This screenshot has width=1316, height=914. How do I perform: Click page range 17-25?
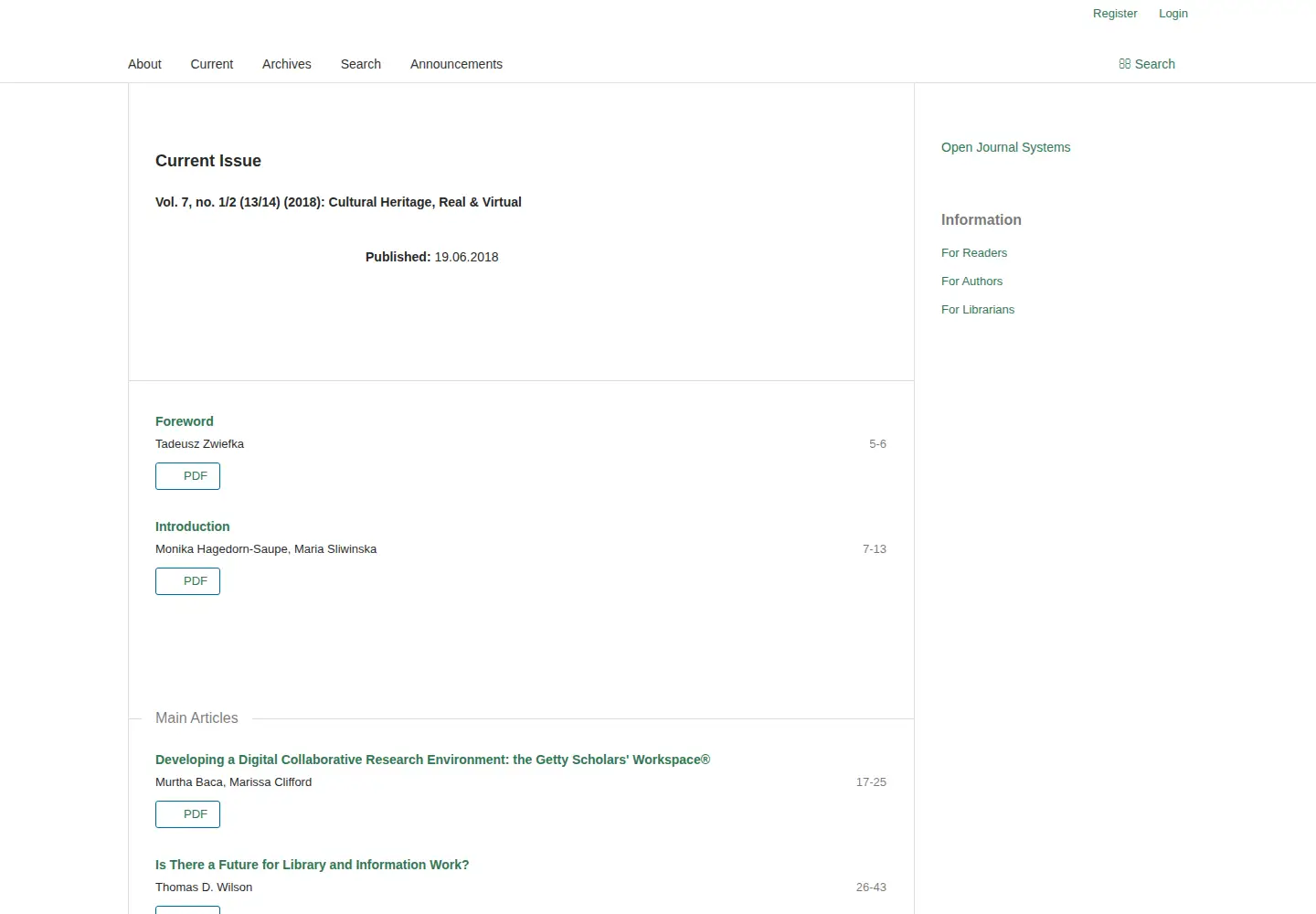(871, 782)
